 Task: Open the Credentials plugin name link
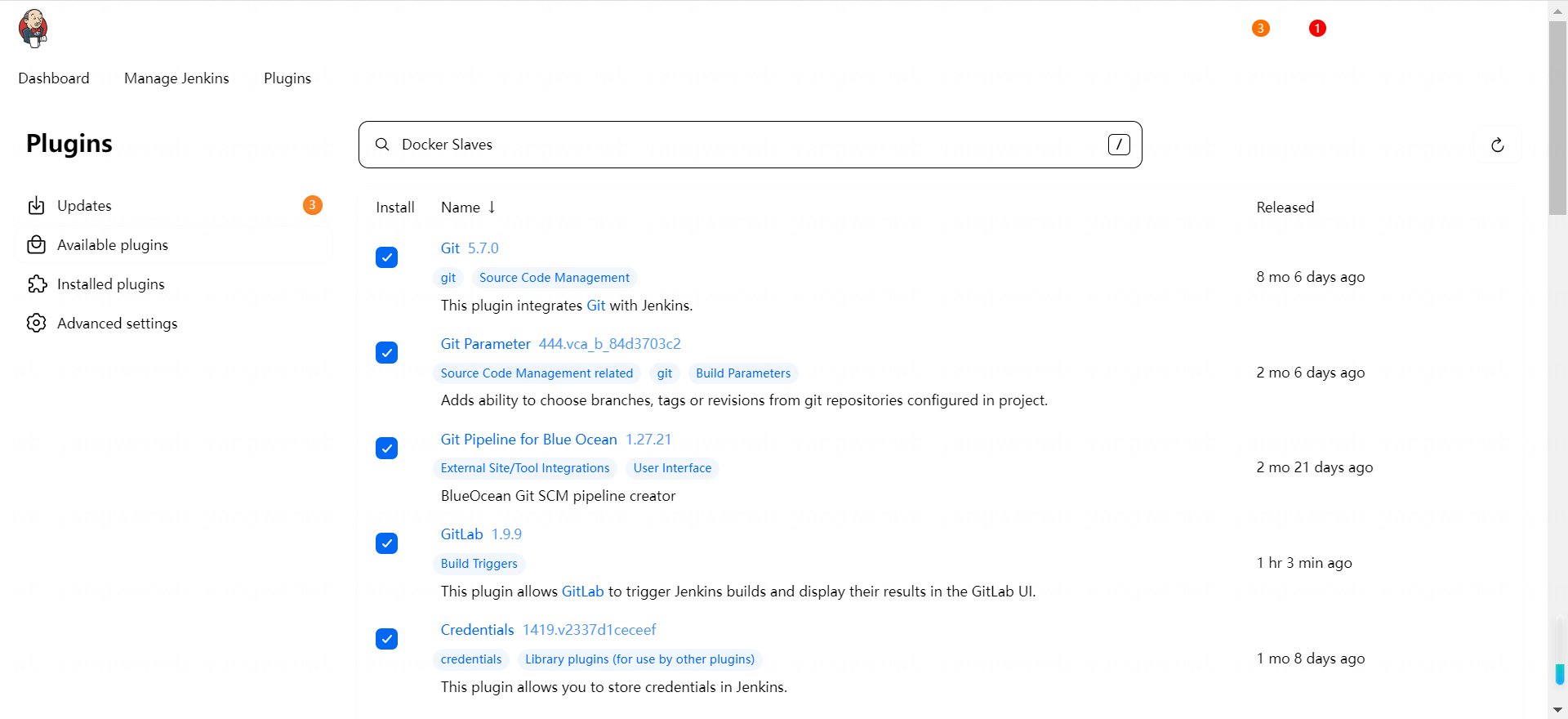pyautogui.click(x=478, y=630)
